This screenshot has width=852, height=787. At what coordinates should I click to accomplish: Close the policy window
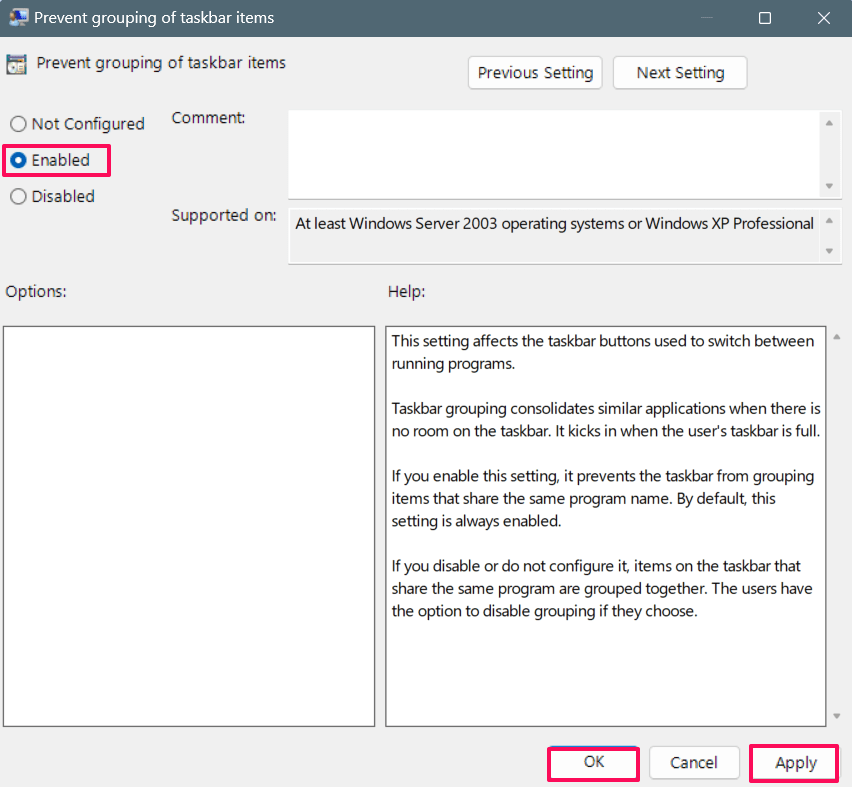[824, 18]
